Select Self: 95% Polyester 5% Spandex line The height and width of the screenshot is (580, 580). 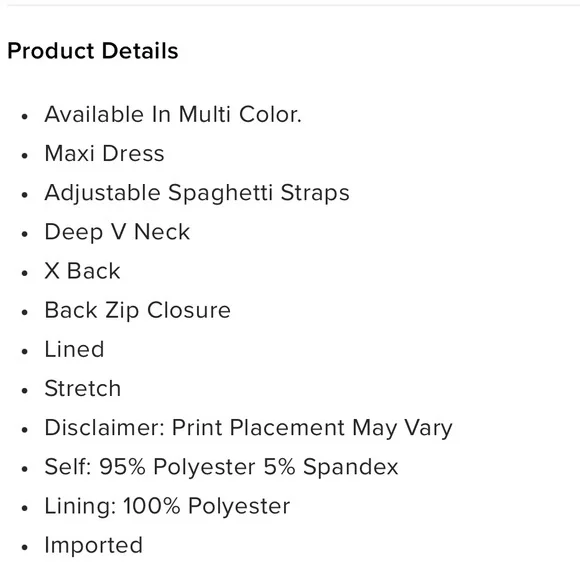221,467
